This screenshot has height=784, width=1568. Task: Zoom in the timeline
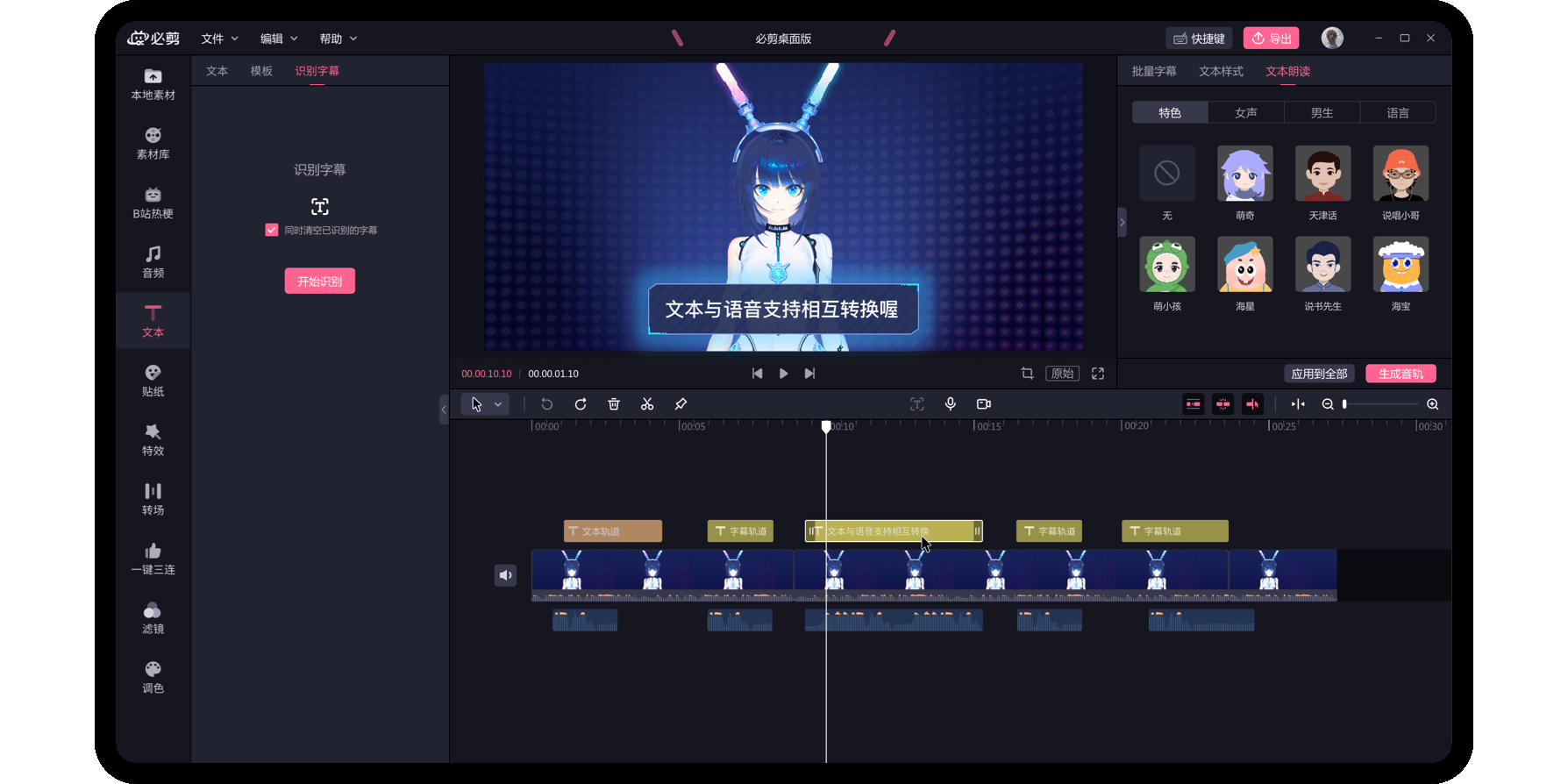click(1433, 404)
